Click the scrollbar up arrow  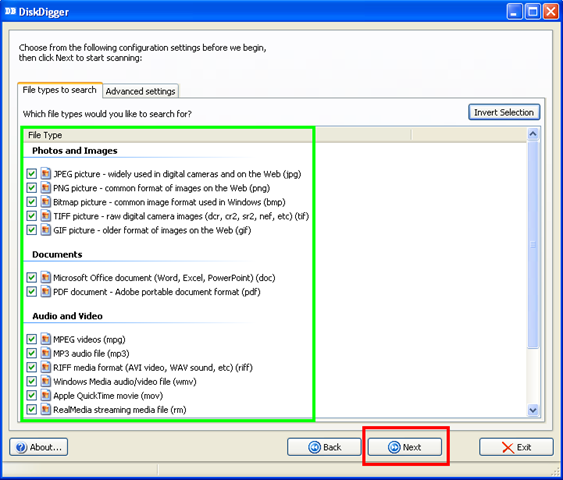point(533,134)
